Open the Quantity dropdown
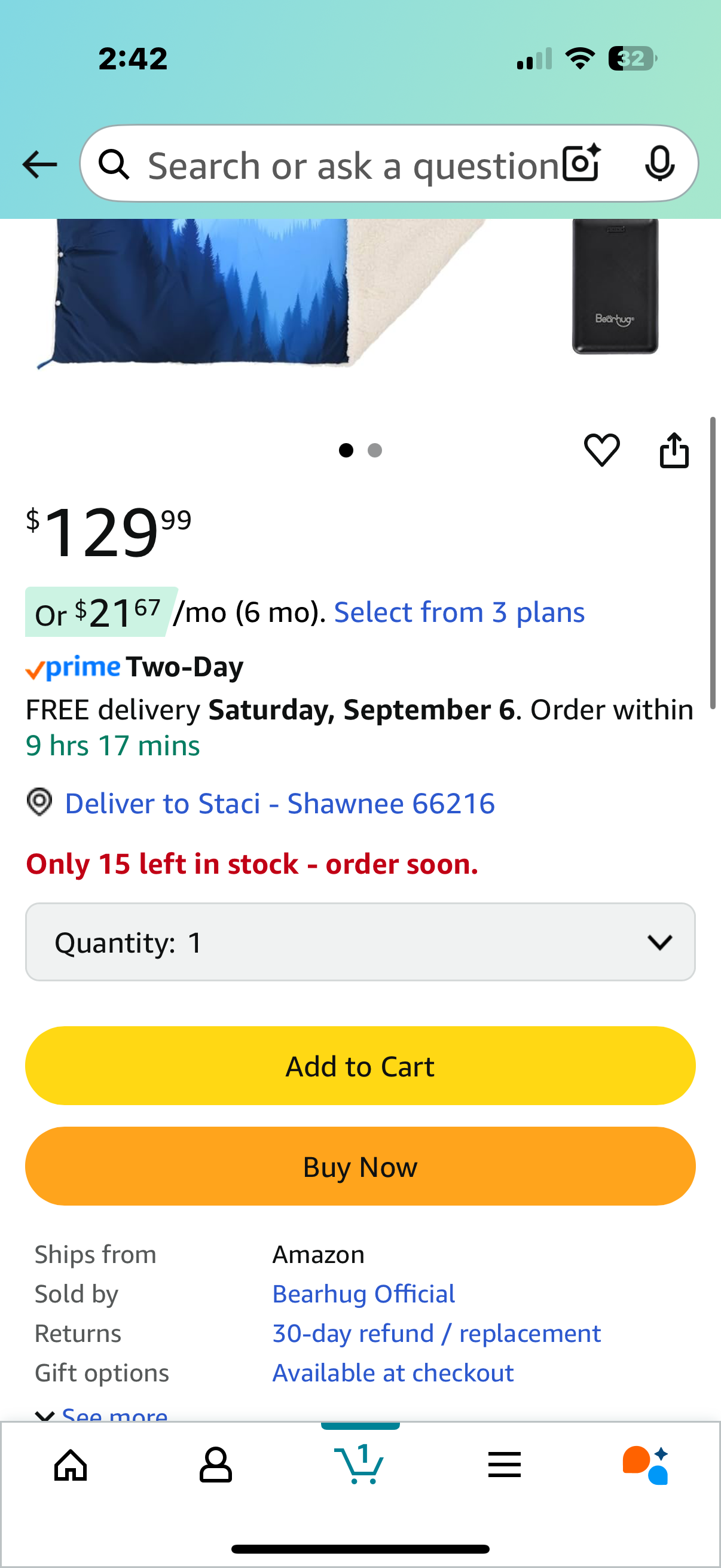This screenshot has width=721, height=1568. pyautogui.click(x=360, y=942)
